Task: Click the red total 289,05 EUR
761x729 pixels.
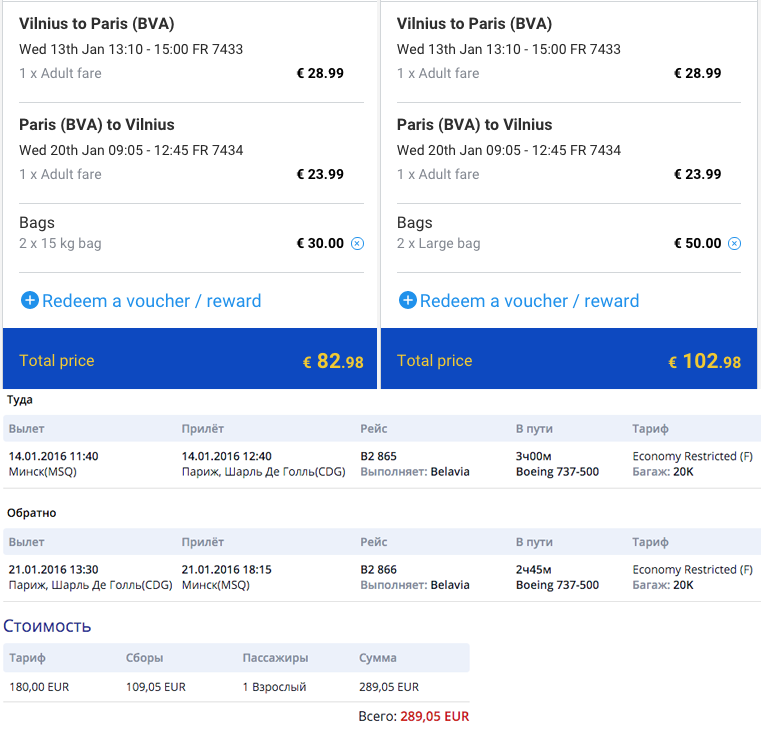Action: 435,716
